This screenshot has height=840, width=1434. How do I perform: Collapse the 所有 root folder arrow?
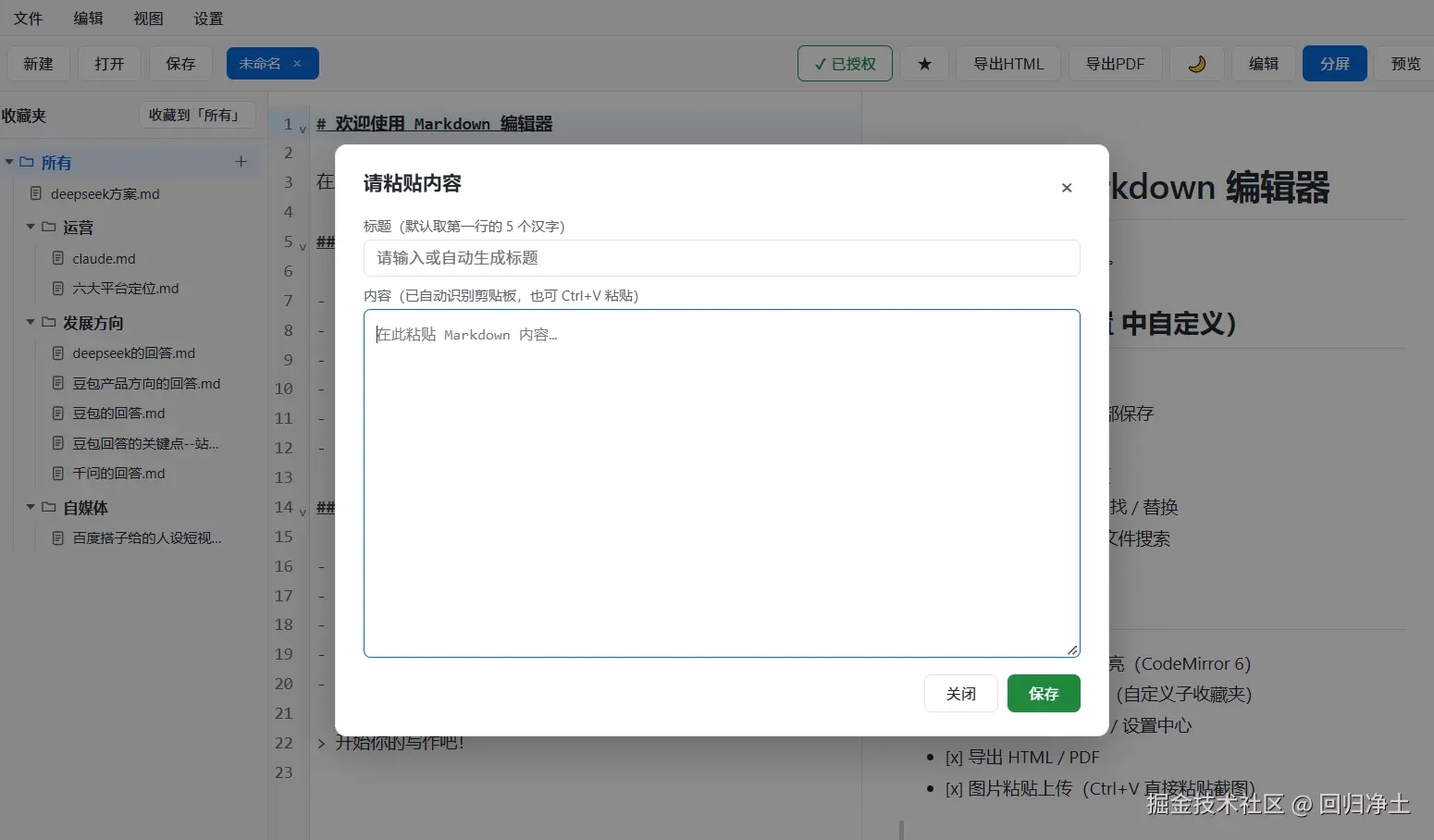pos(9,162)
